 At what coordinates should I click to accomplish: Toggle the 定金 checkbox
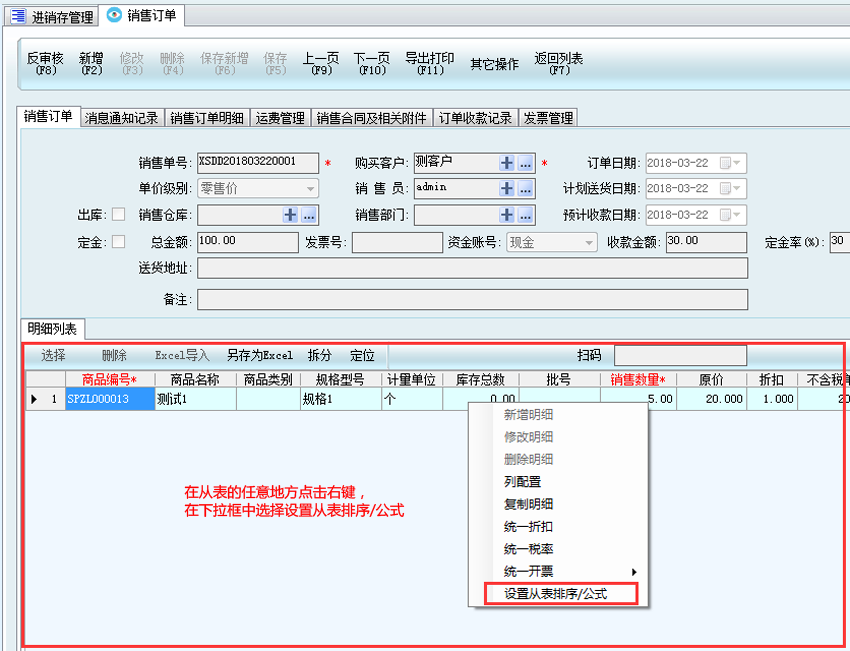point(118,241)
